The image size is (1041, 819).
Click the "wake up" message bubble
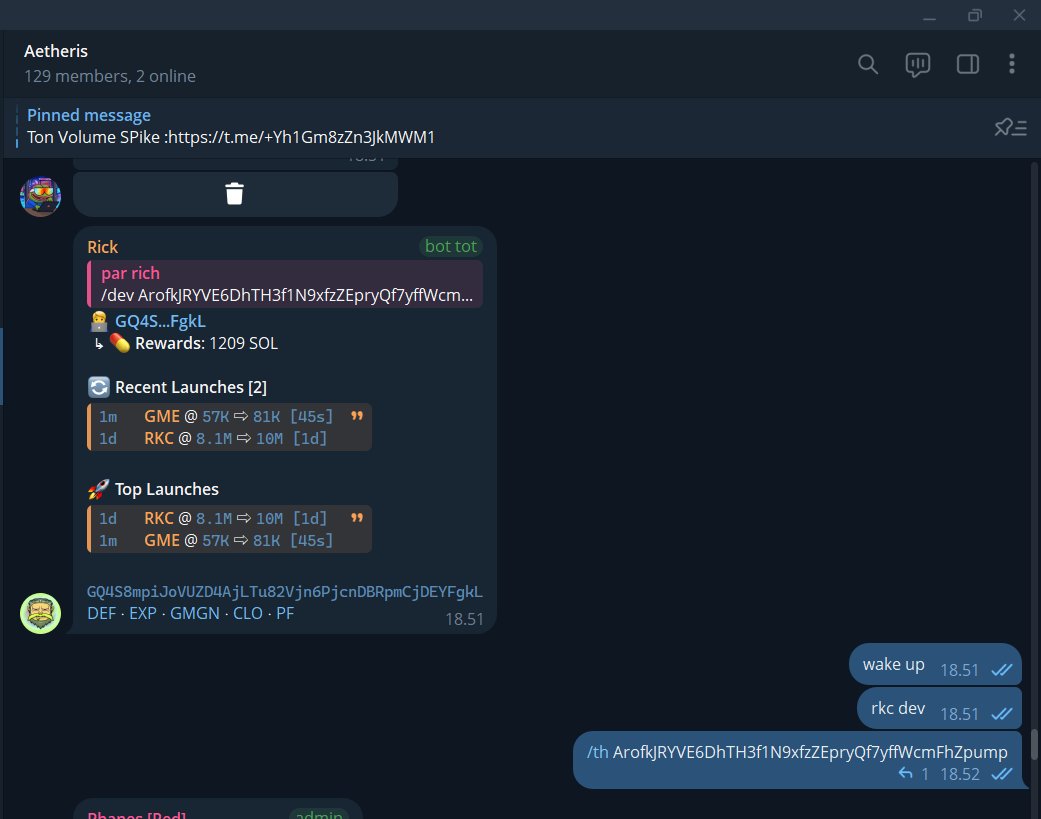(935, 664)
